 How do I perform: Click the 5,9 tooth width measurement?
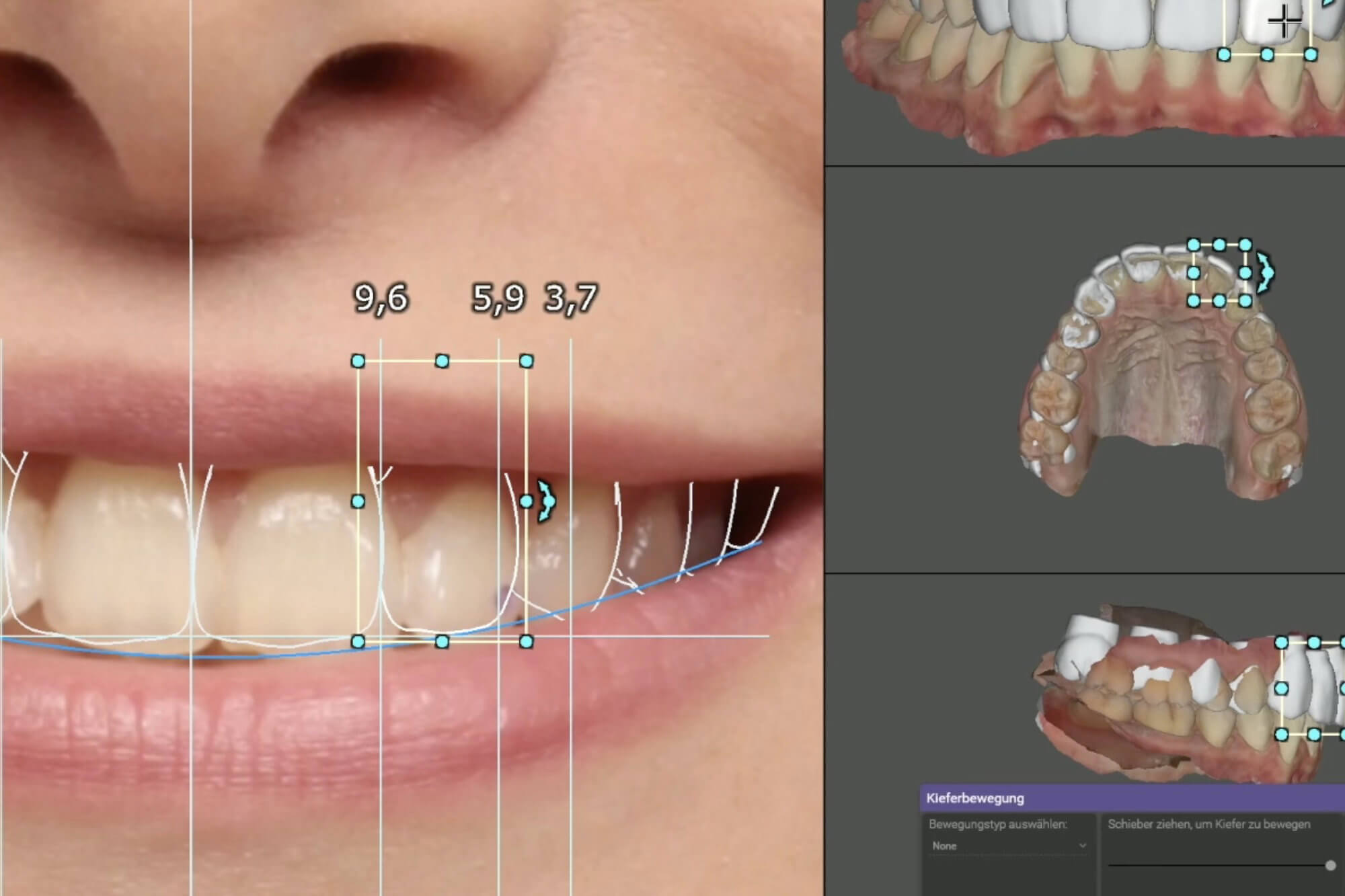(498, 298)
